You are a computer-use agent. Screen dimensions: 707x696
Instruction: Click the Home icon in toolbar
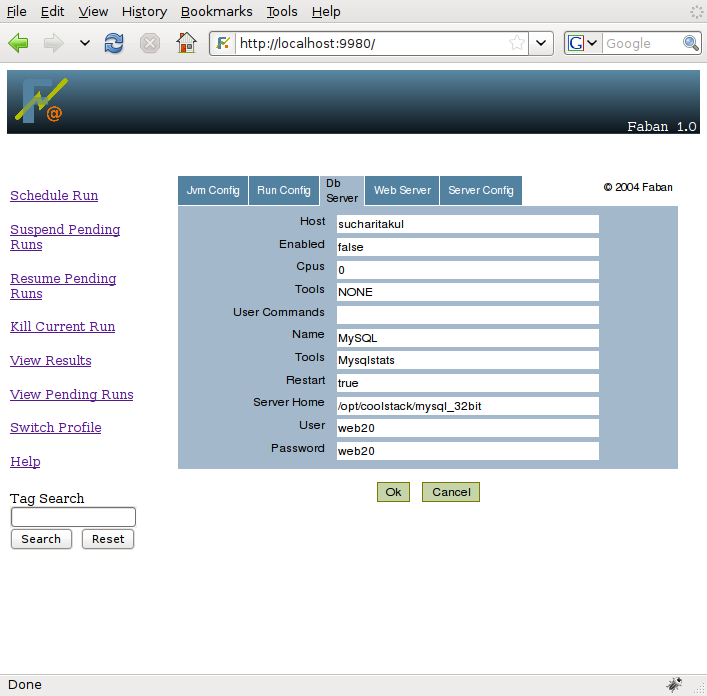point(186,43)
